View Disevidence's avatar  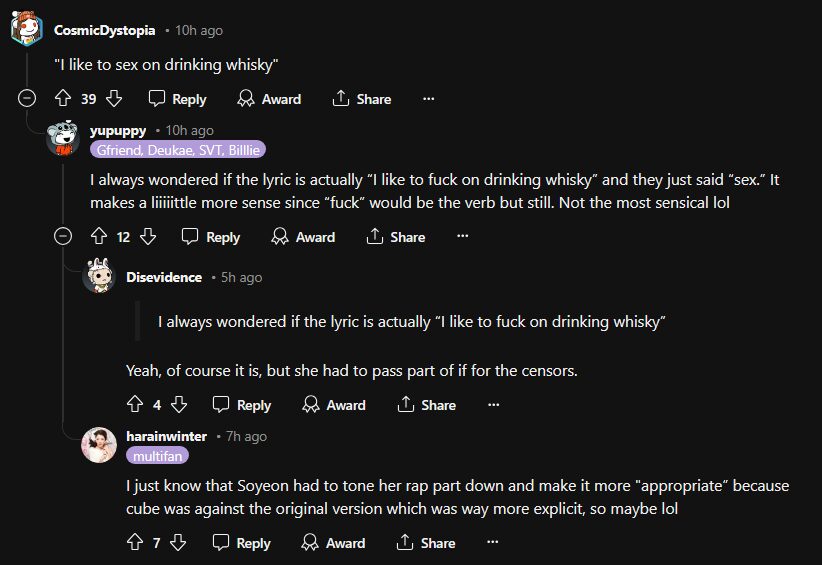pyautogui.click(x=98, y=277)
